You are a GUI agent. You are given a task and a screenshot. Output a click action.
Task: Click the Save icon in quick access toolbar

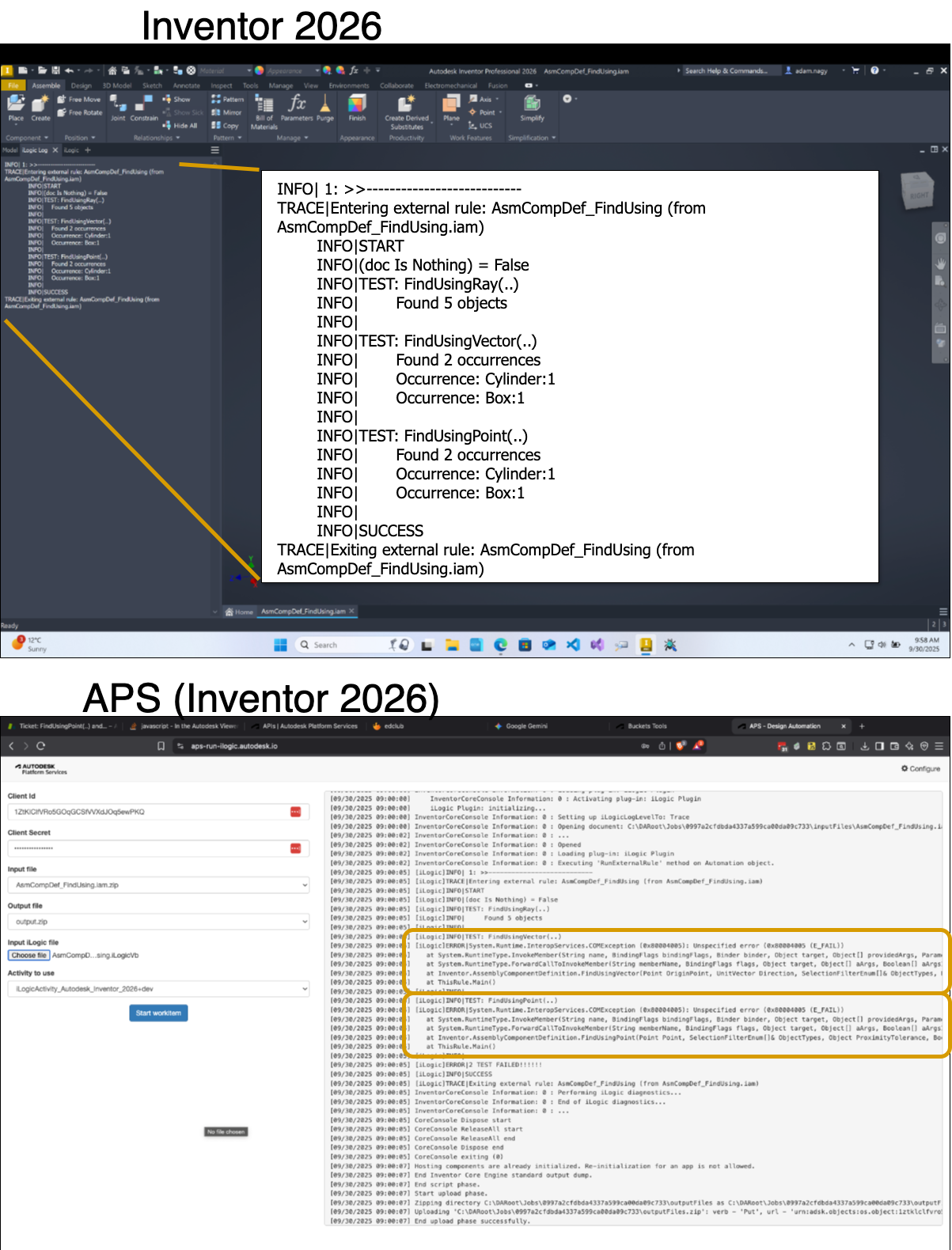[x=55, y=70]
